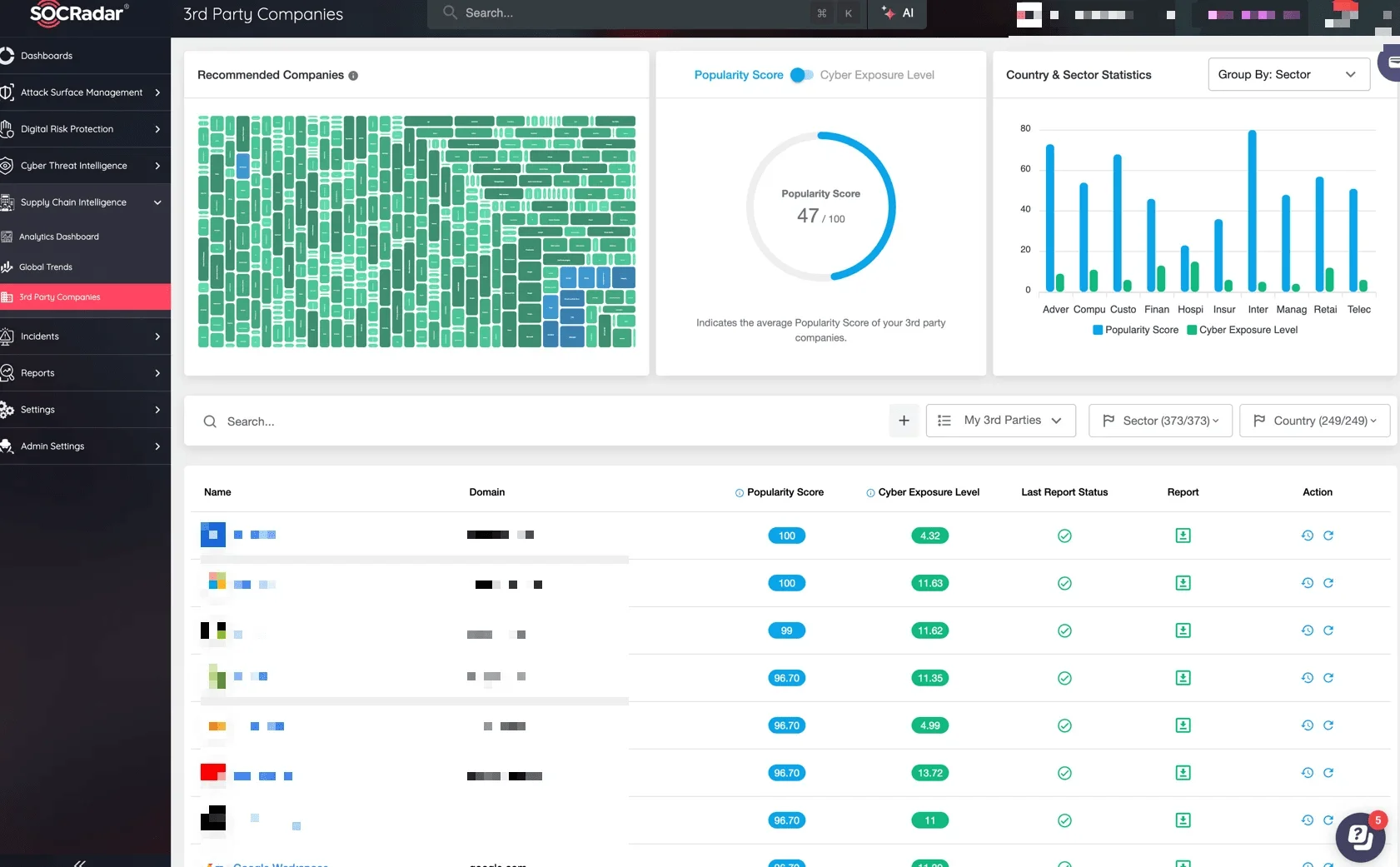Toggle Popularity Score to Cyber Exposure Level
Viewport: 1400px width, 867px height.
(x=801, y=75)
